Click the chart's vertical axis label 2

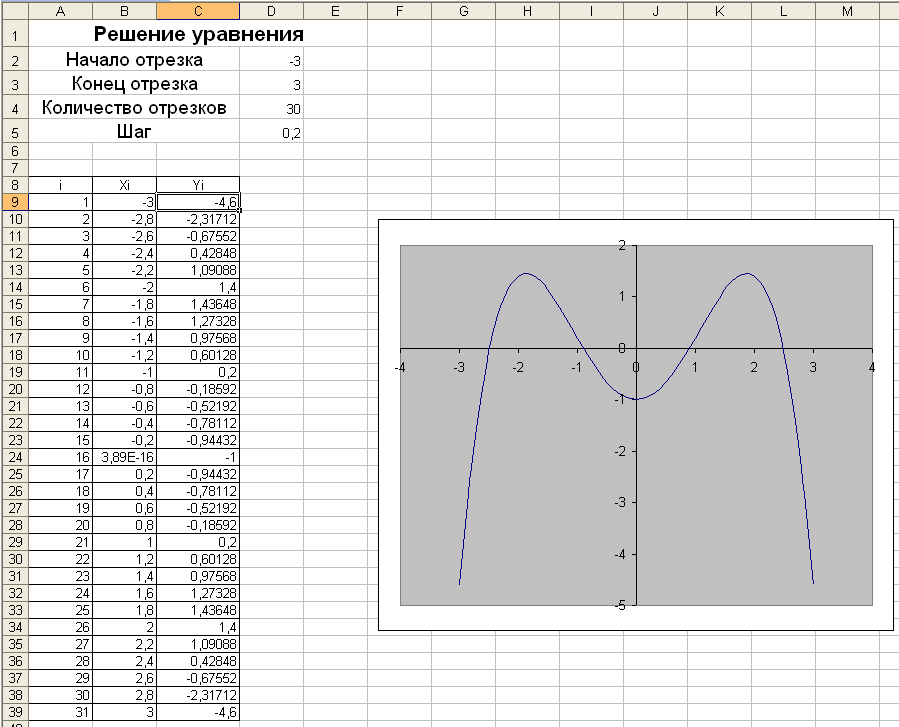[x=622, y=245]
